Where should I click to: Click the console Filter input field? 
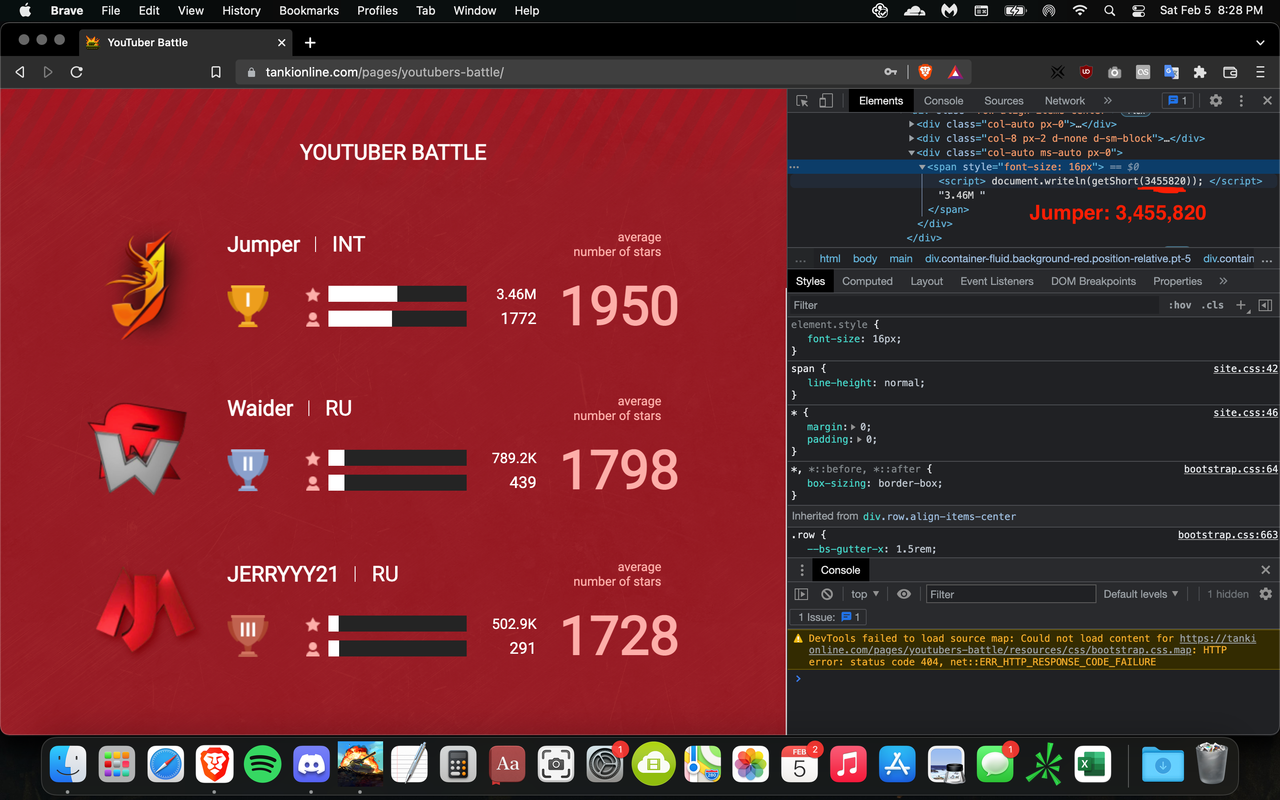[1011, 594]
